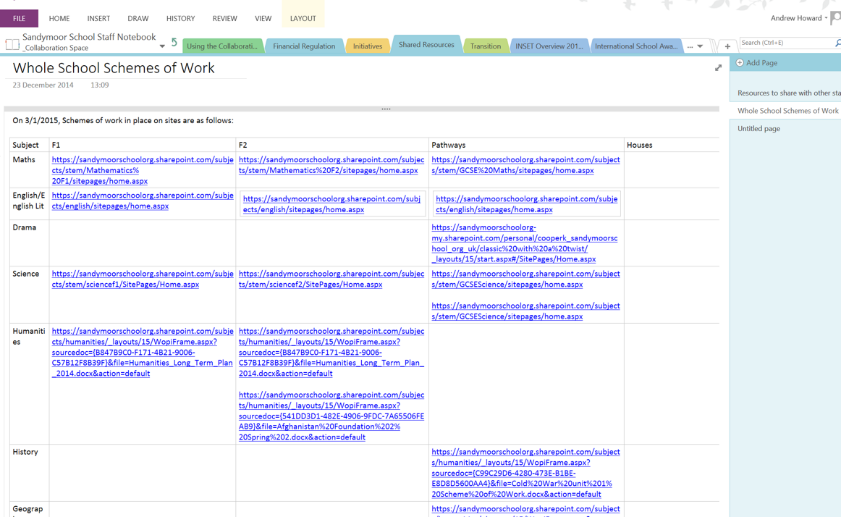Screen dimensions: 841x517
Task: Open English Pathways english sitepages link
Action: pyautogui.click(x=526, y=204)
